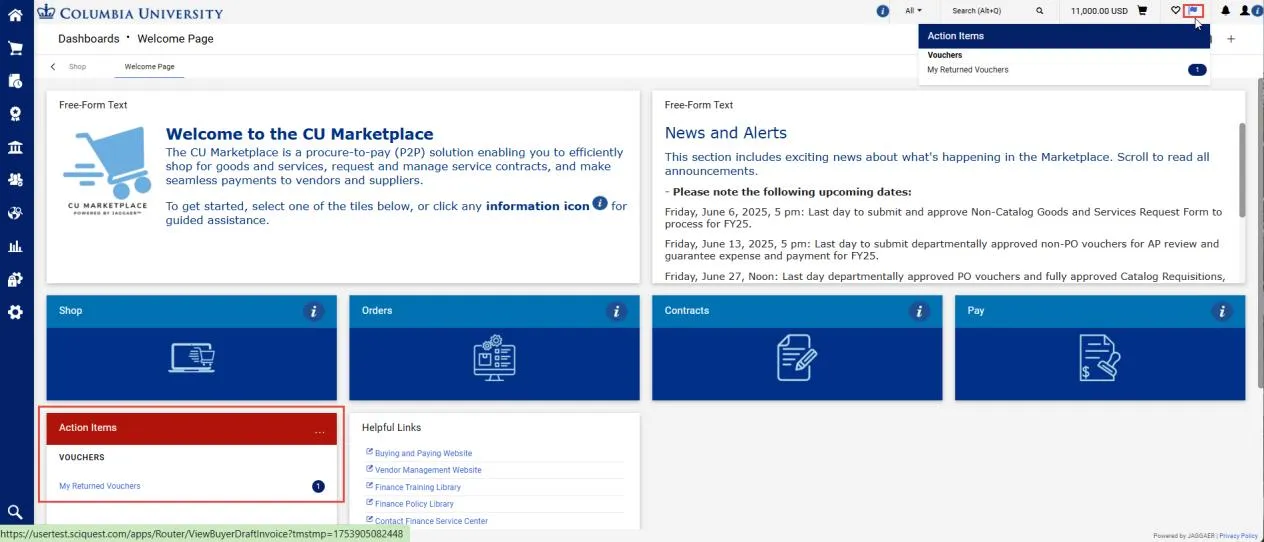
Task: Open the Sourcing globe icon in sidebar
Action: (15, 213)
